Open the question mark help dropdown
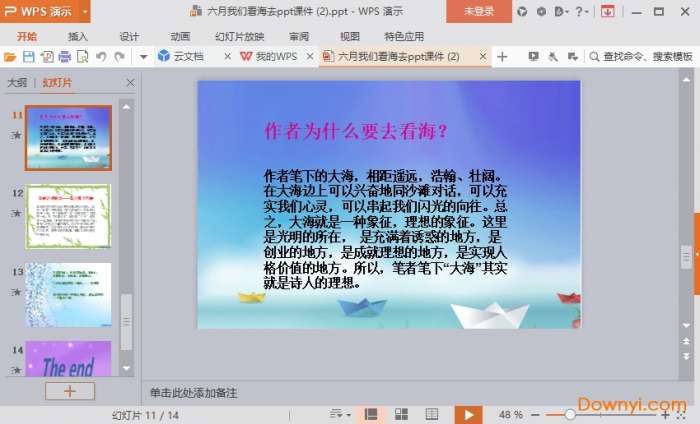Image resolution: width=700 pixels, height=424 pixels. coord(582,12)
